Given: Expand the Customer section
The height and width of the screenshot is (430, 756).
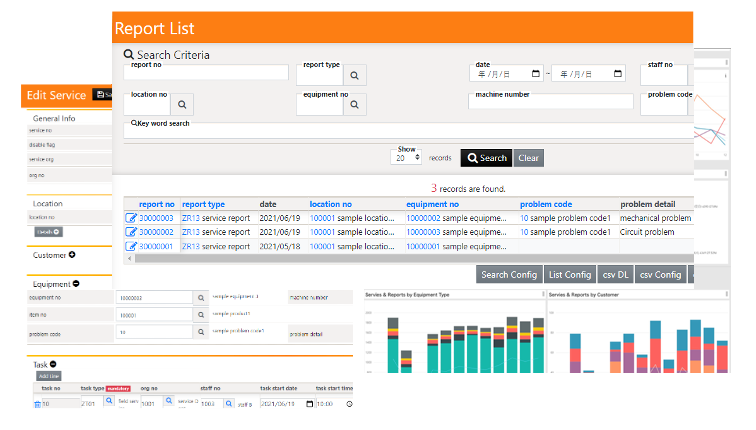Looking at the screenshot, I should click(72, 255).
